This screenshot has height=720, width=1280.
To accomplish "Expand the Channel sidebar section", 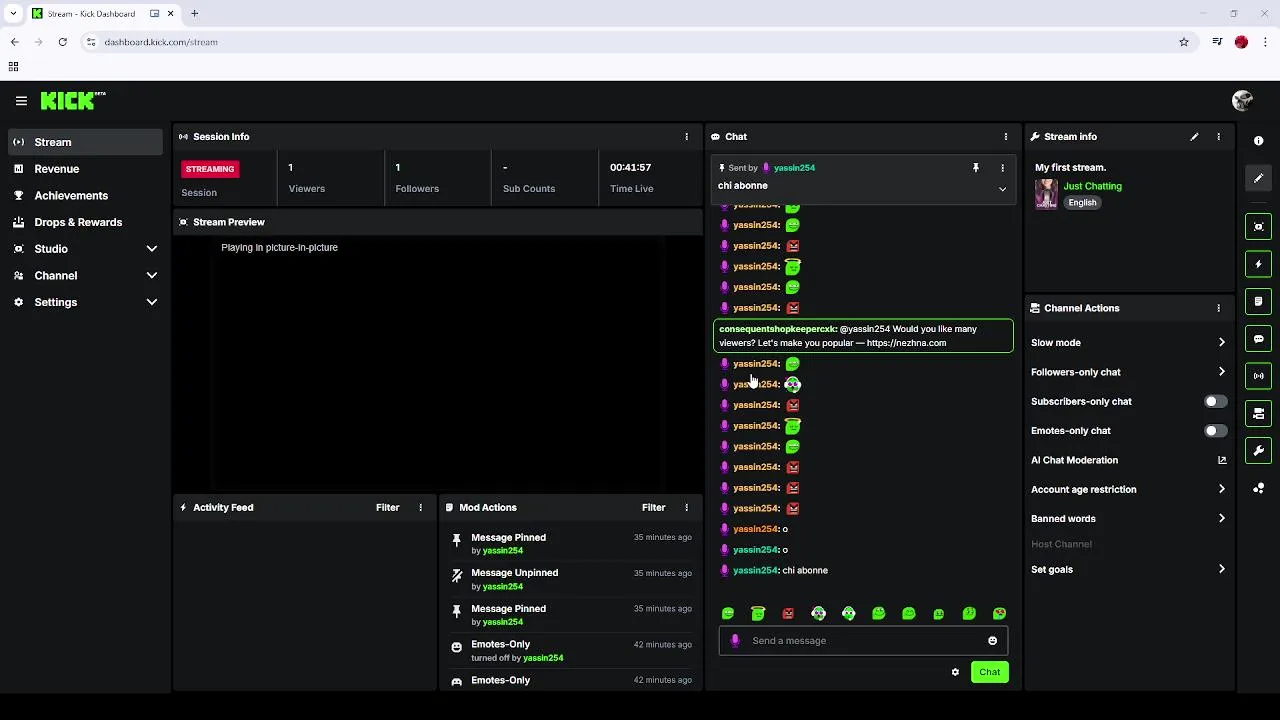I will point(86,276).
